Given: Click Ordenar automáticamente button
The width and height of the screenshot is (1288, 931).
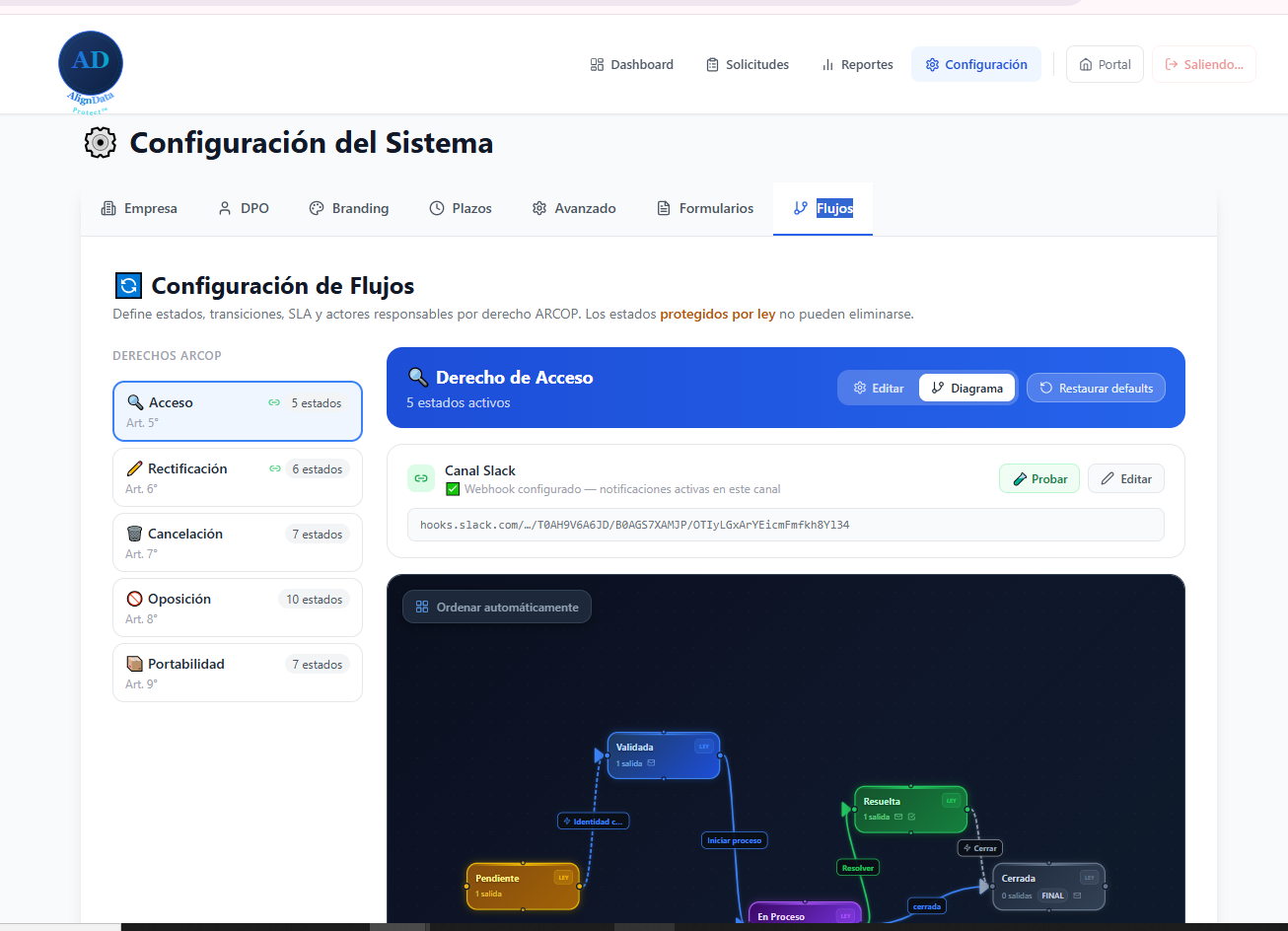Looking at the screenshot, I should point(497,607).
